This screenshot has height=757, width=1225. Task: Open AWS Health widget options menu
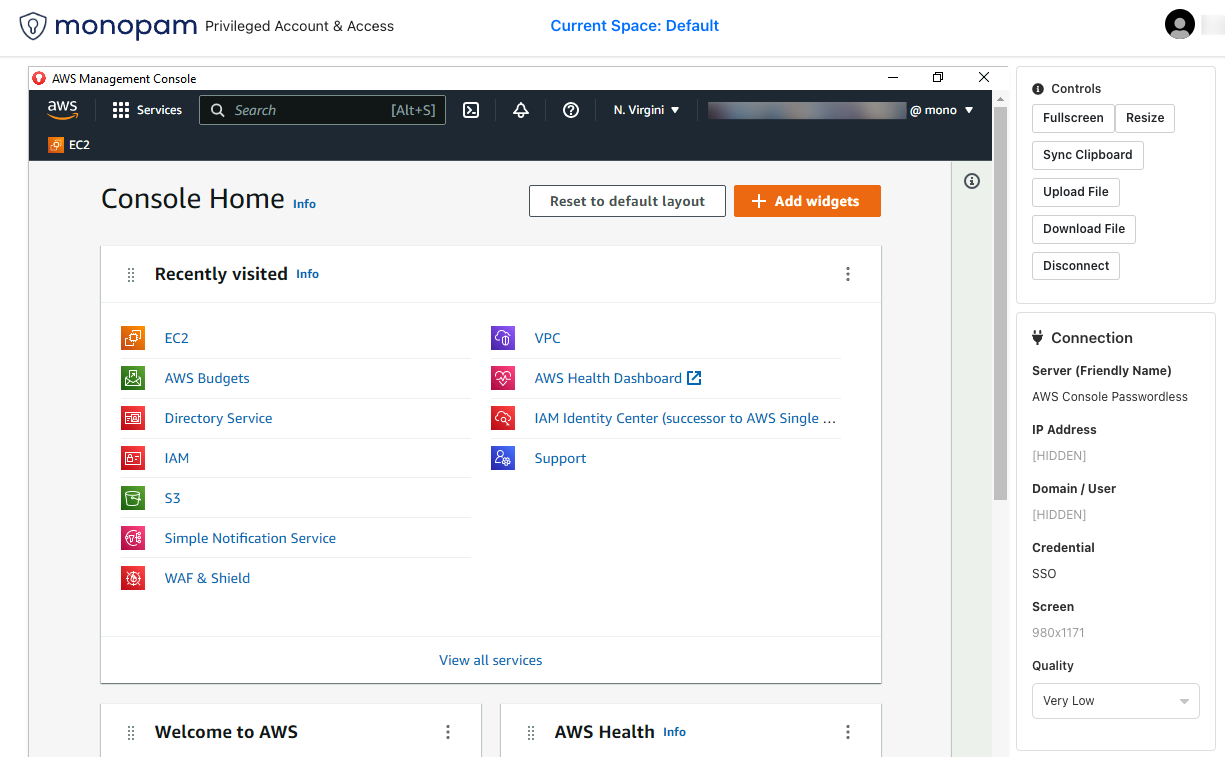pyautogui.click(x=848, y=732)
